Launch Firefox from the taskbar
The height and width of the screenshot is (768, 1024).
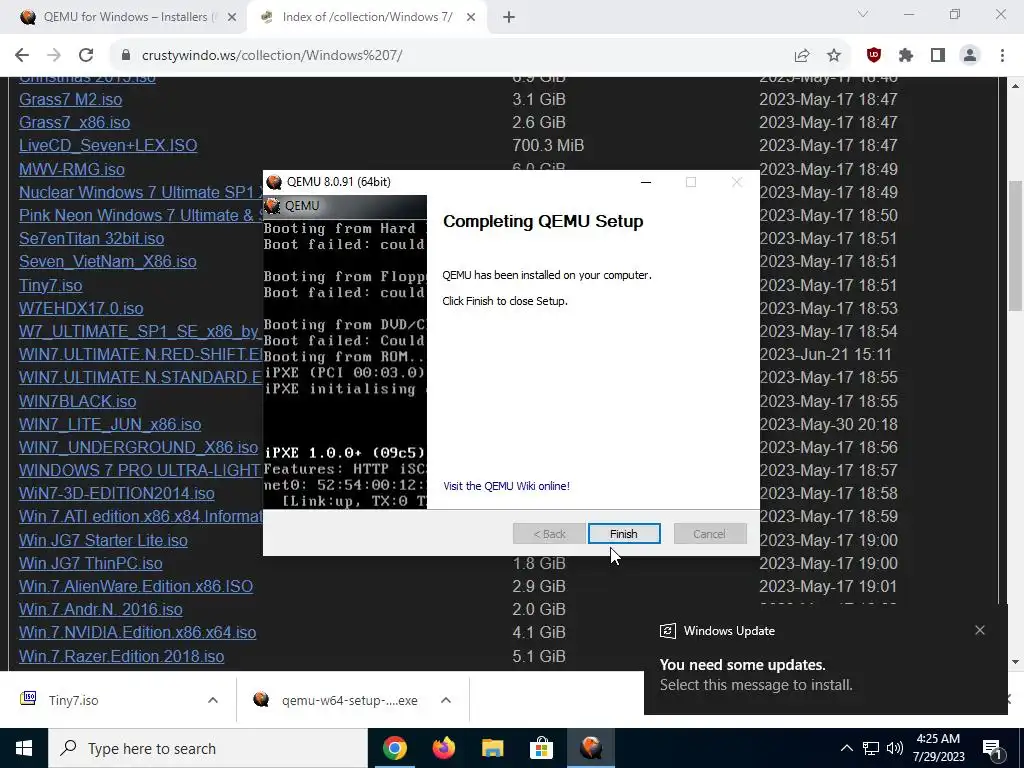coord(443,748)
